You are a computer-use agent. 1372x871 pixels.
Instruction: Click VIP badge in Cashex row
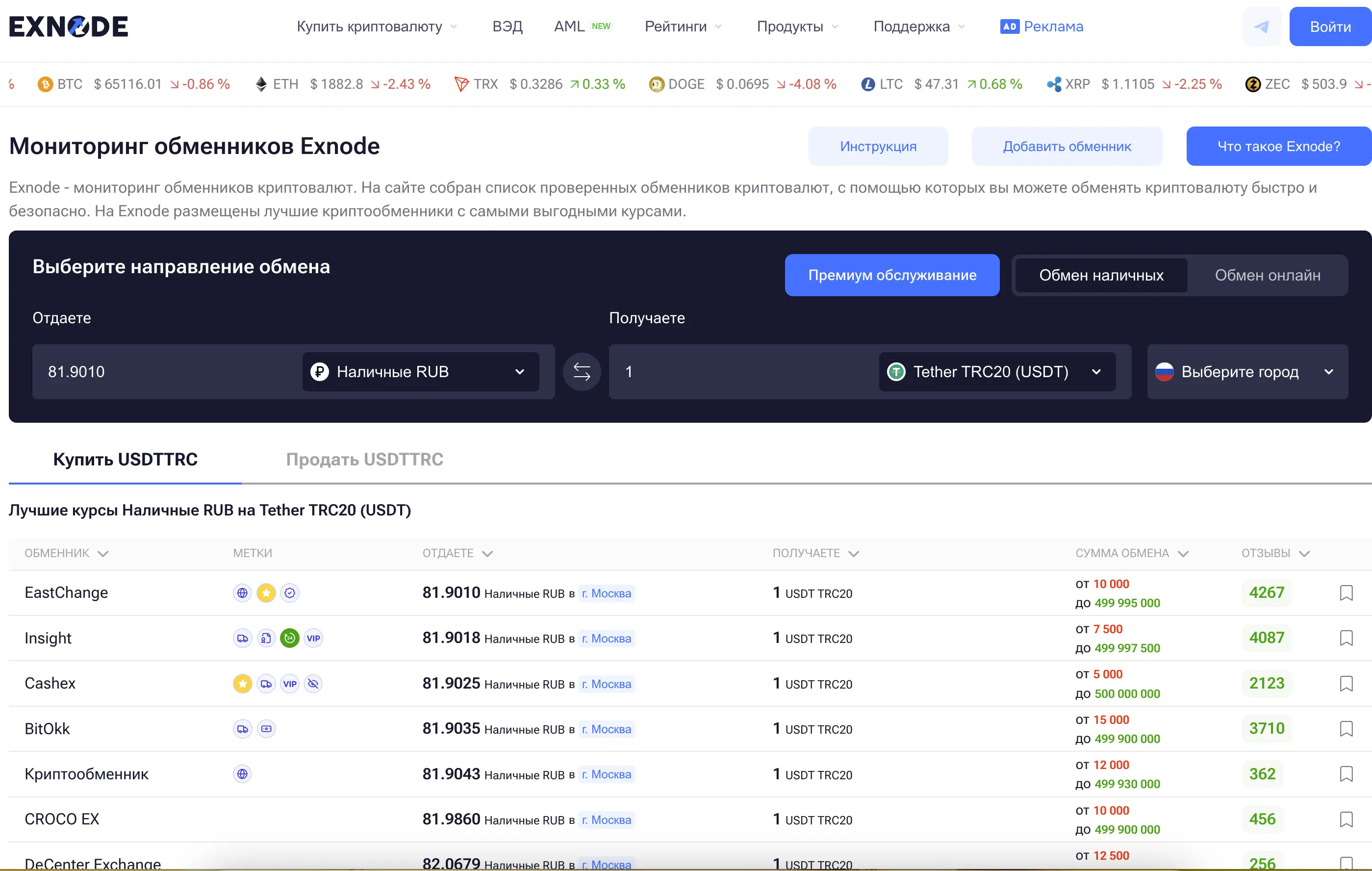(290, 684)
